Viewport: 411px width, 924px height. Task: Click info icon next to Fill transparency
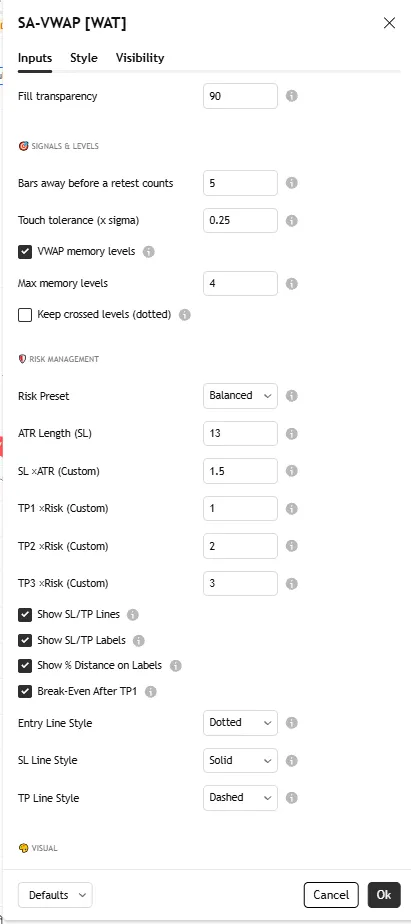291,96
